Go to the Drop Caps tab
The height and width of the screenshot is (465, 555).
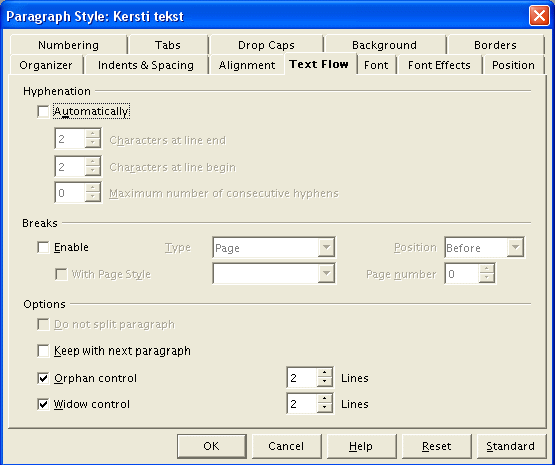coord(266,45)
